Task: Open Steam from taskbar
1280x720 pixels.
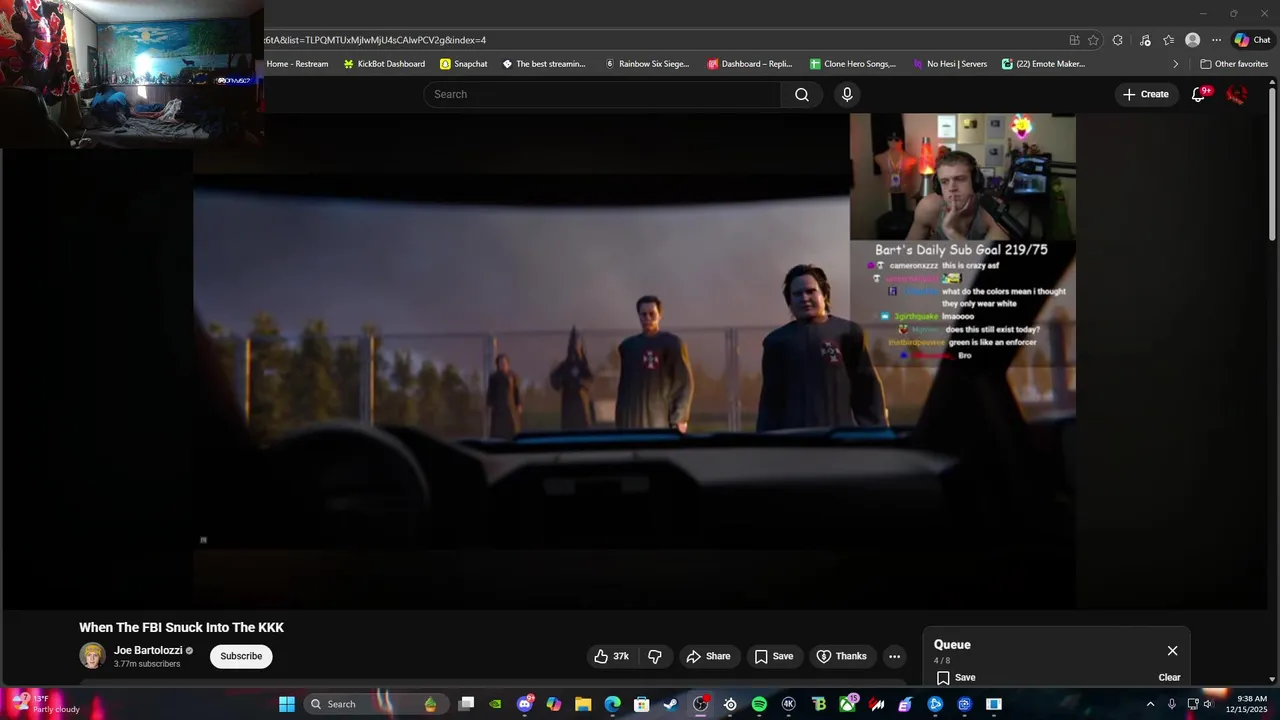Action: [x=671, y=704]
